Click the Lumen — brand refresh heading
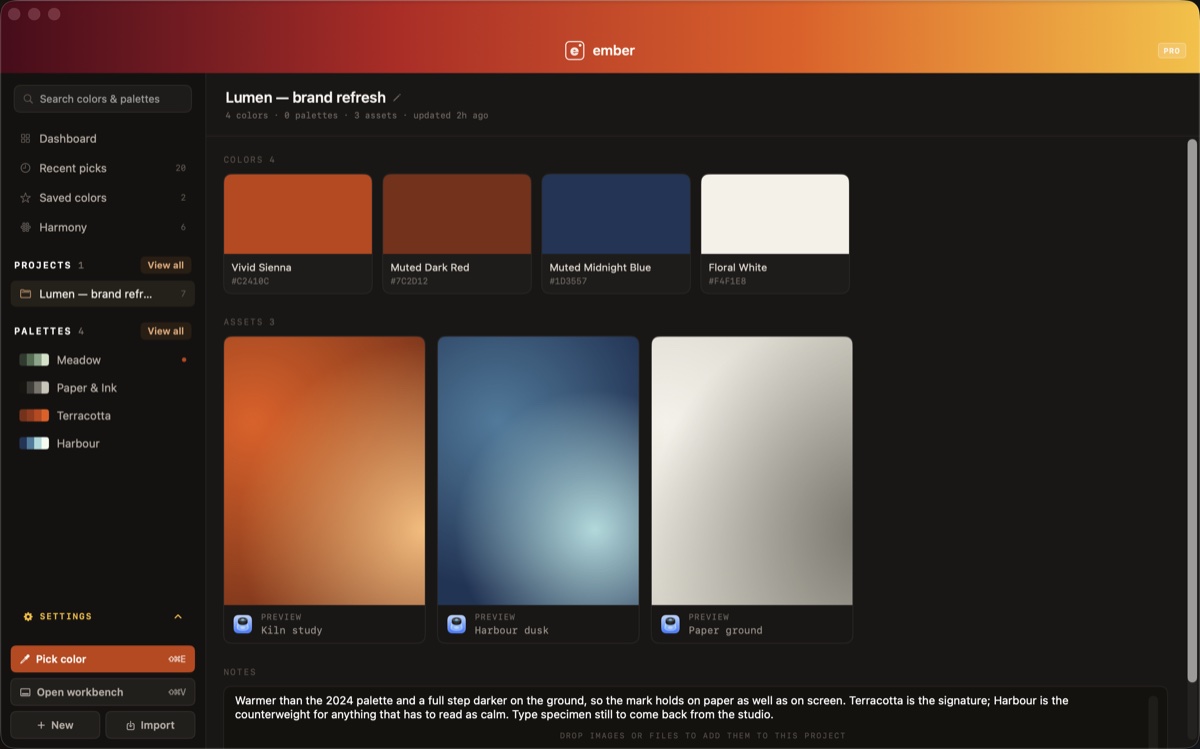 tap(305, 98)
